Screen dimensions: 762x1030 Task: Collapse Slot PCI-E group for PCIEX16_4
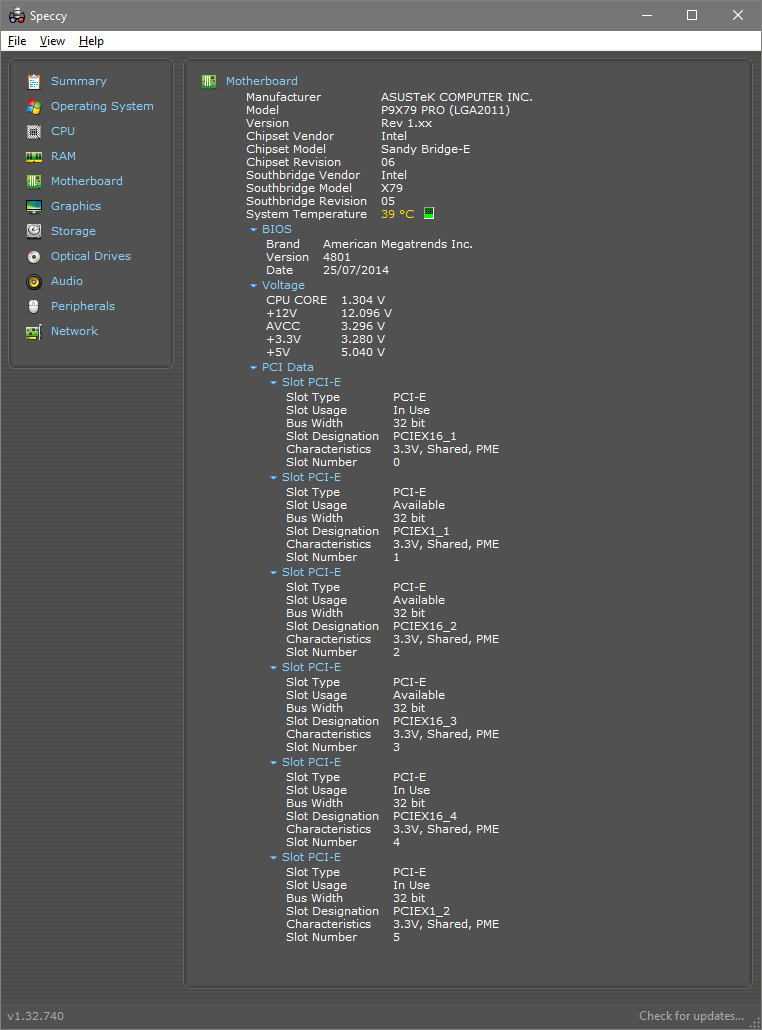(x=274, y=763)
